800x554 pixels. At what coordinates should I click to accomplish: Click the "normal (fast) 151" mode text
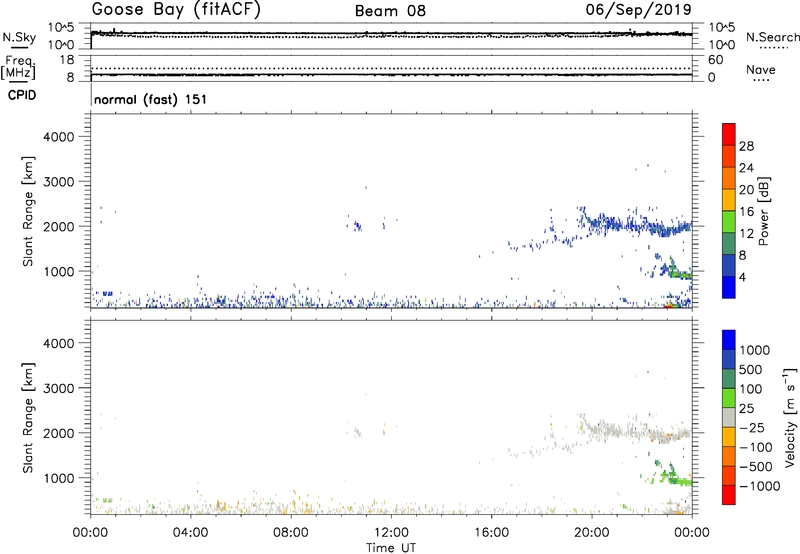[151, 99]
